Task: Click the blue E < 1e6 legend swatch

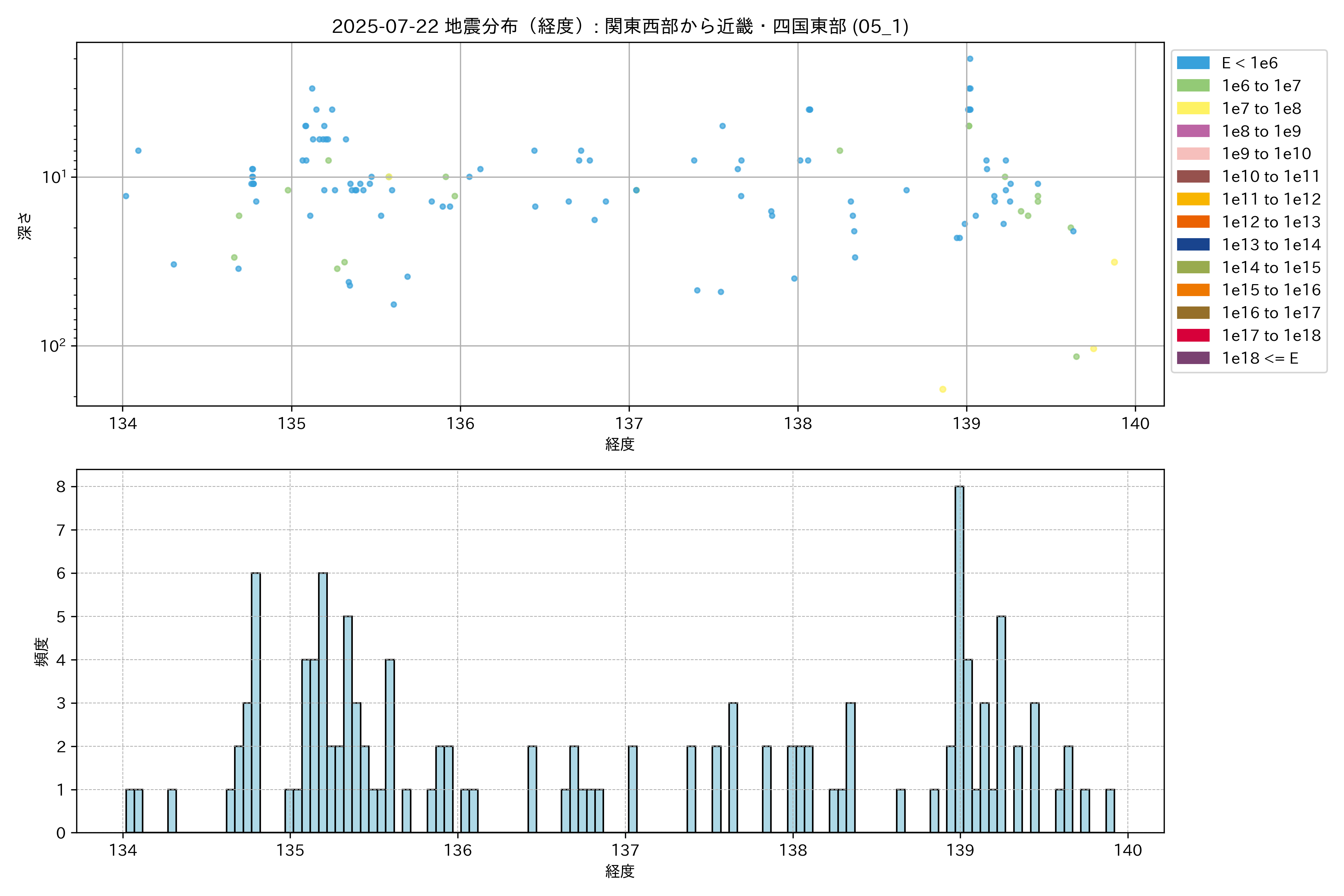Action: point(1193,63)
